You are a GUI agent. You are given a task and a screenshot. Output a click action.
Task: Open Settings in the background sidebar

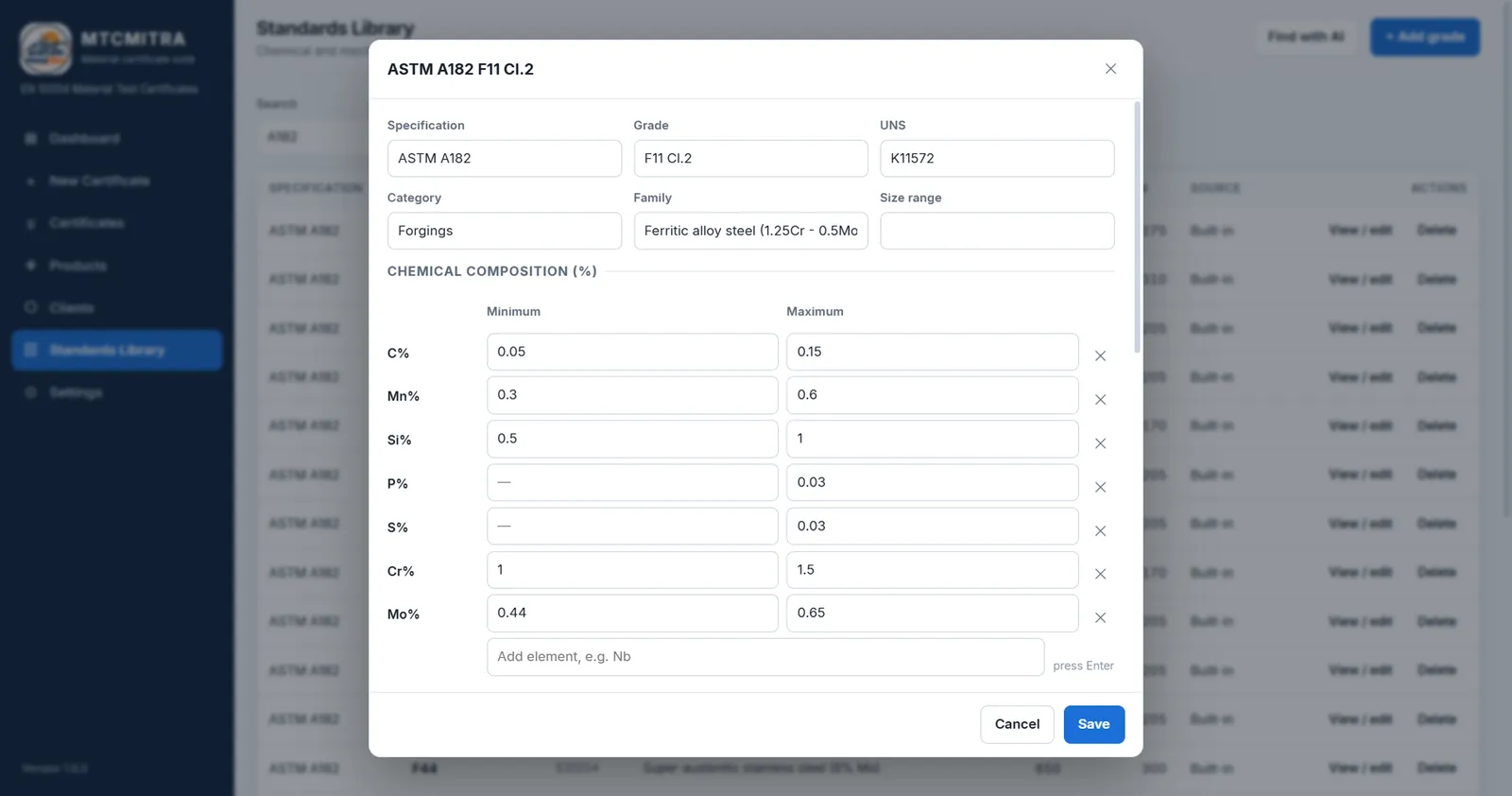pos(117,392)
